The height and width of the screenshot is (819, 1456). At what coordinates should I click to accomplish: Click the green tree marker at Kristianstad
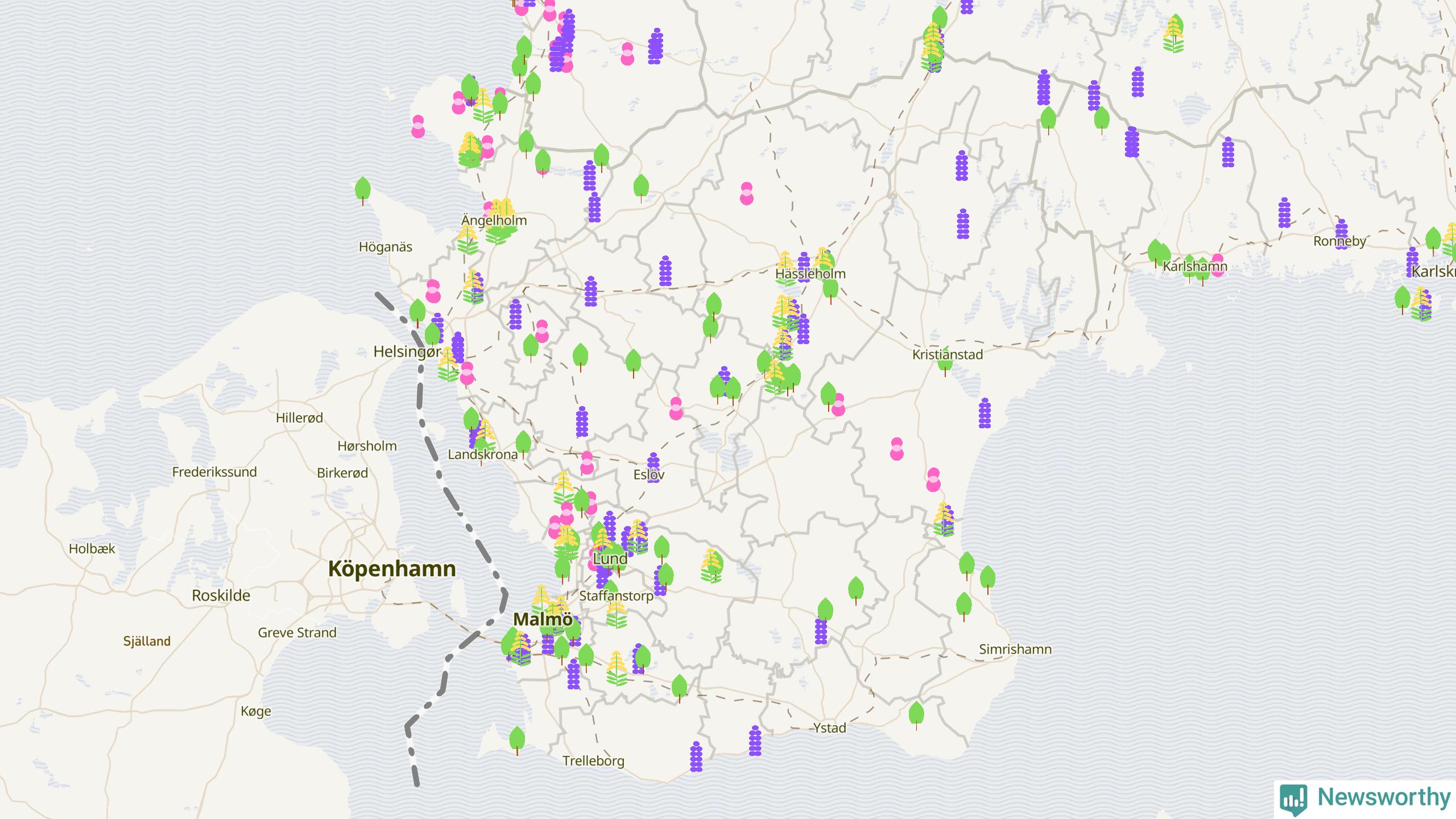click(x=945, y=362)
